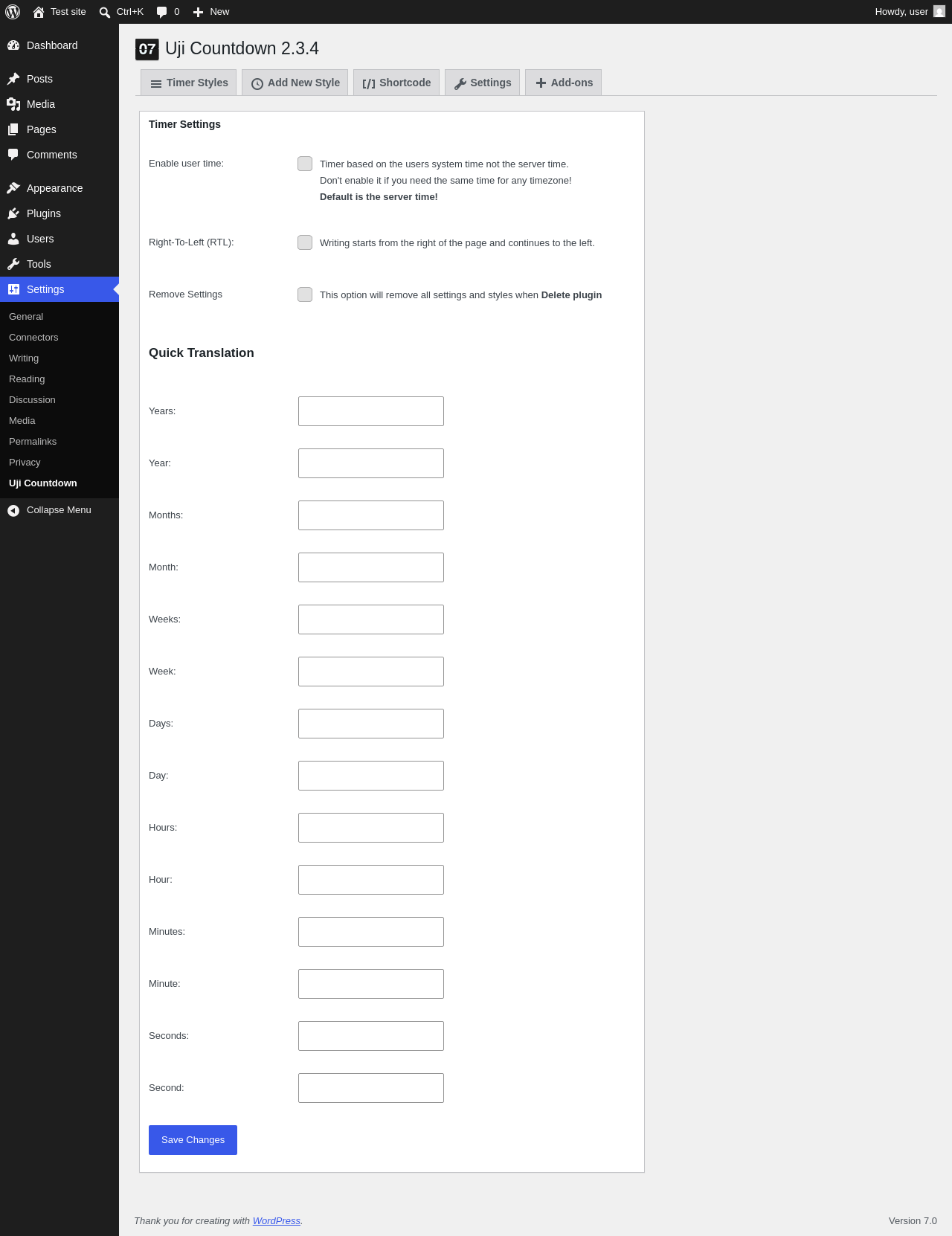Toggle the Right-To-Left (RTL) checkbox
The height and width of the screenshot is (1236, 952).
tap(305, 242)
